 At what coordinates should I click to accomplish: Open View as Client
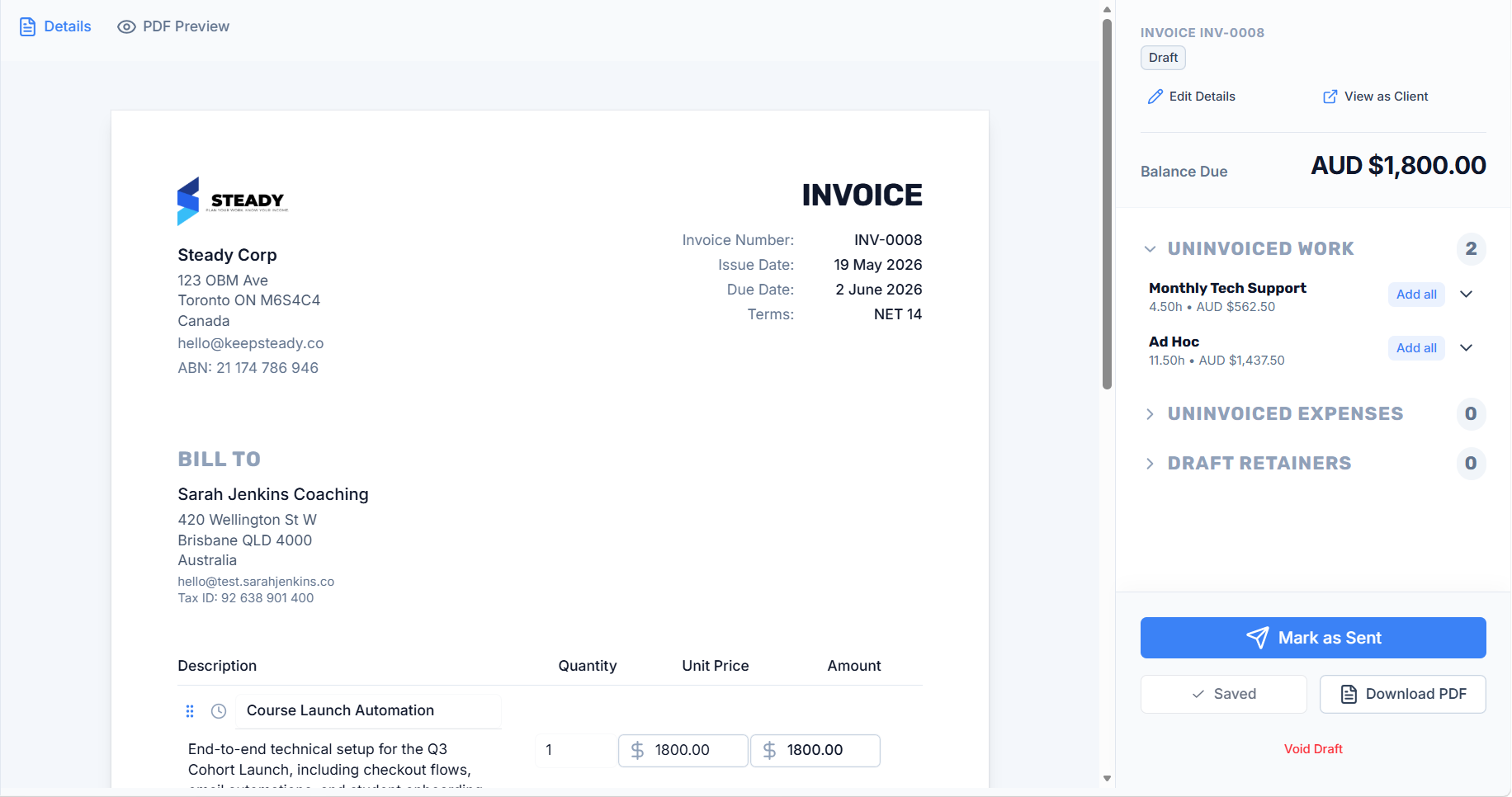tap(1375, 97)
